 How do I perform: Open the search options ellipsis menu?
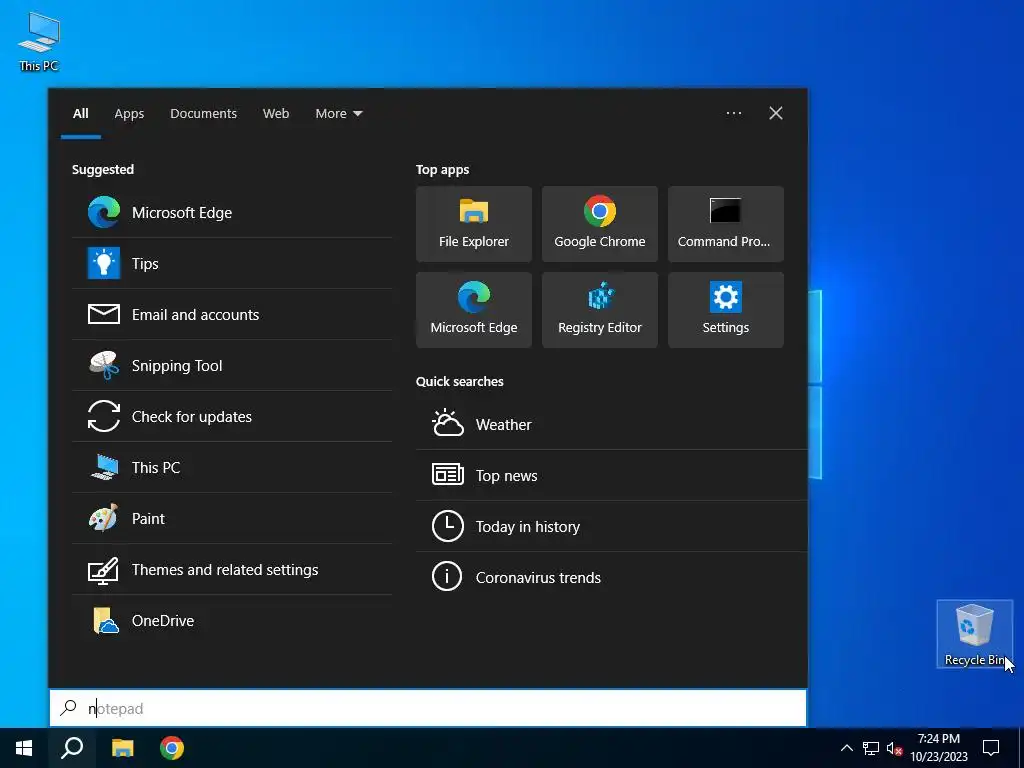coord(733,113)
